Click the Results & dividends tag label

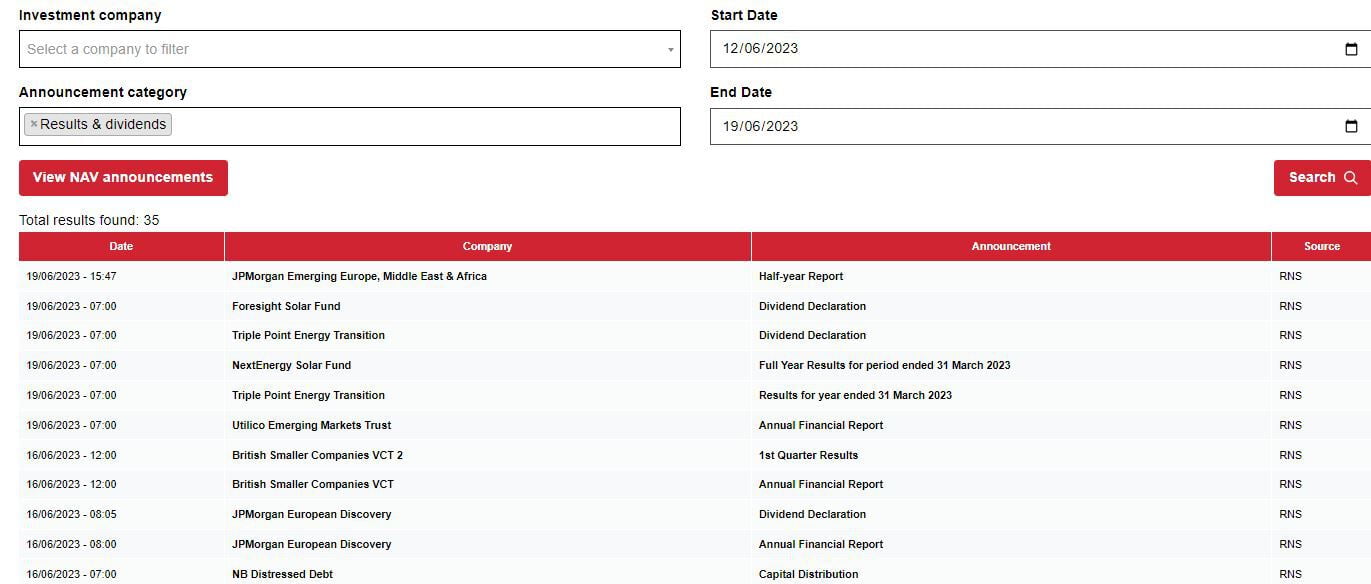pyautogui.click(x=103, y=124)
